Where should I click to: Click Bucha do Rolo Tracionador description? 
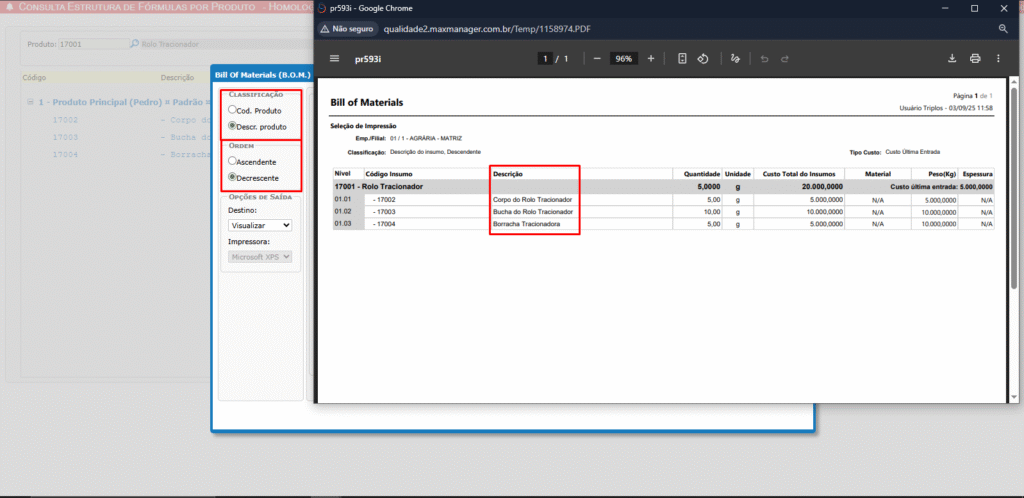point(533,211)
